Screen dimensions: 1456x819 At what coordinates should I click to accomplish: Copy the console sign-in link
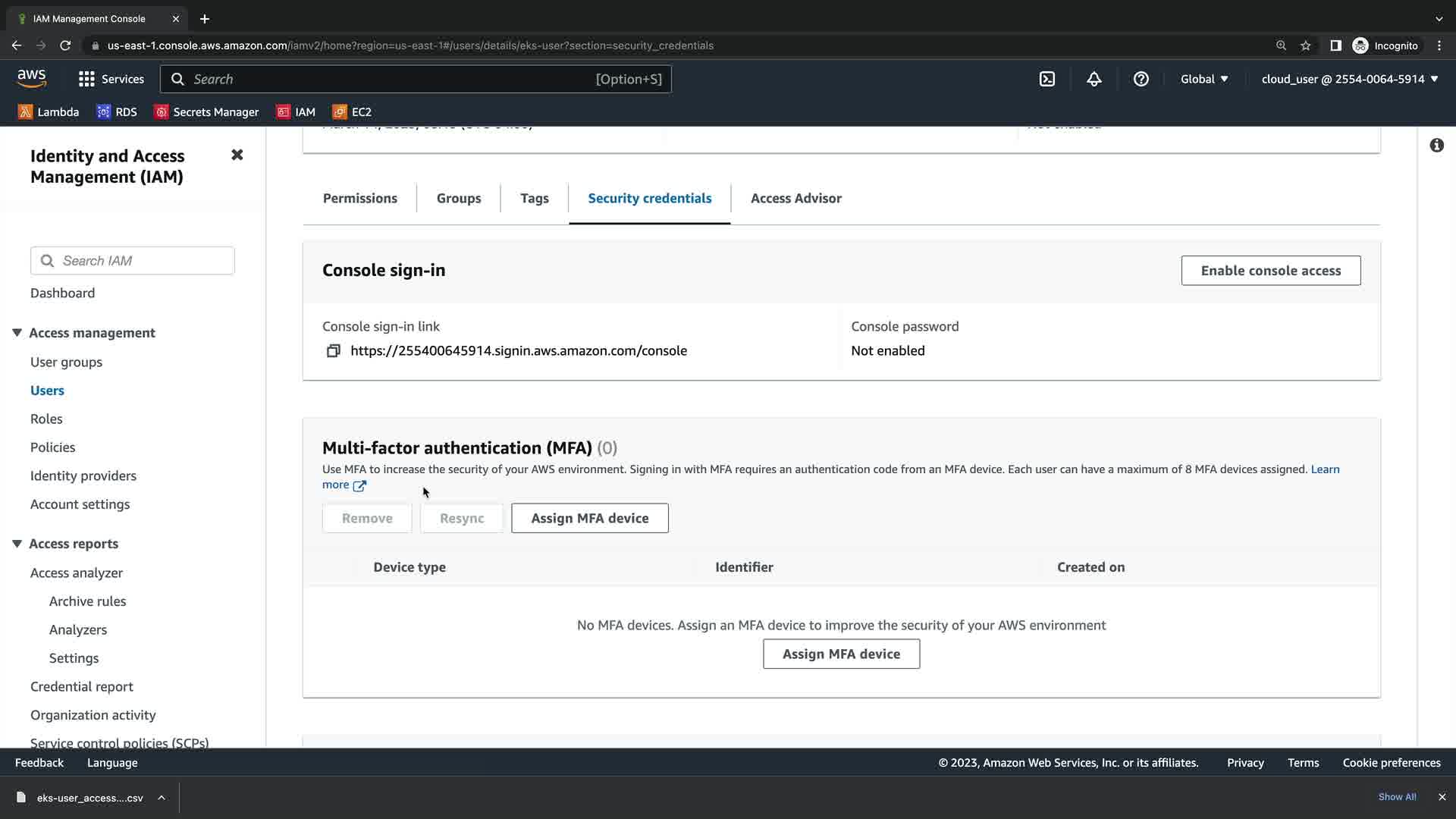(333, 350)
